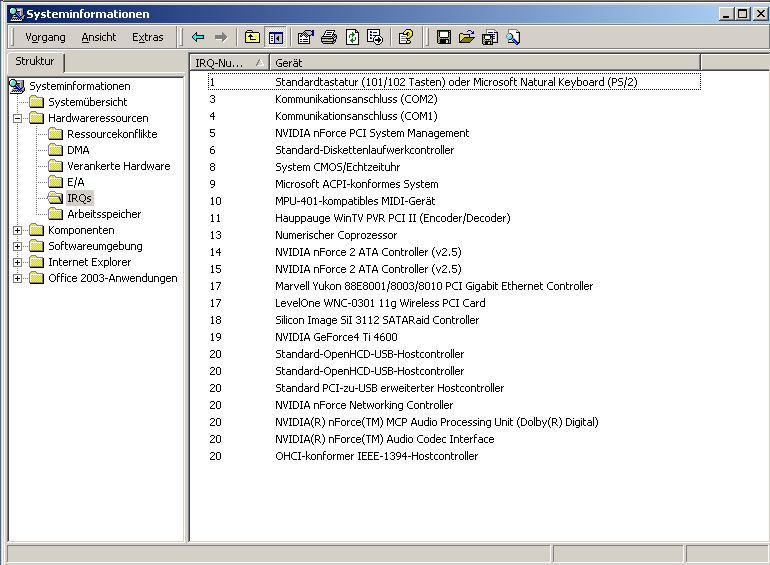
Task: Refresh the view with green arrows icon
Action: pos(352,37)
